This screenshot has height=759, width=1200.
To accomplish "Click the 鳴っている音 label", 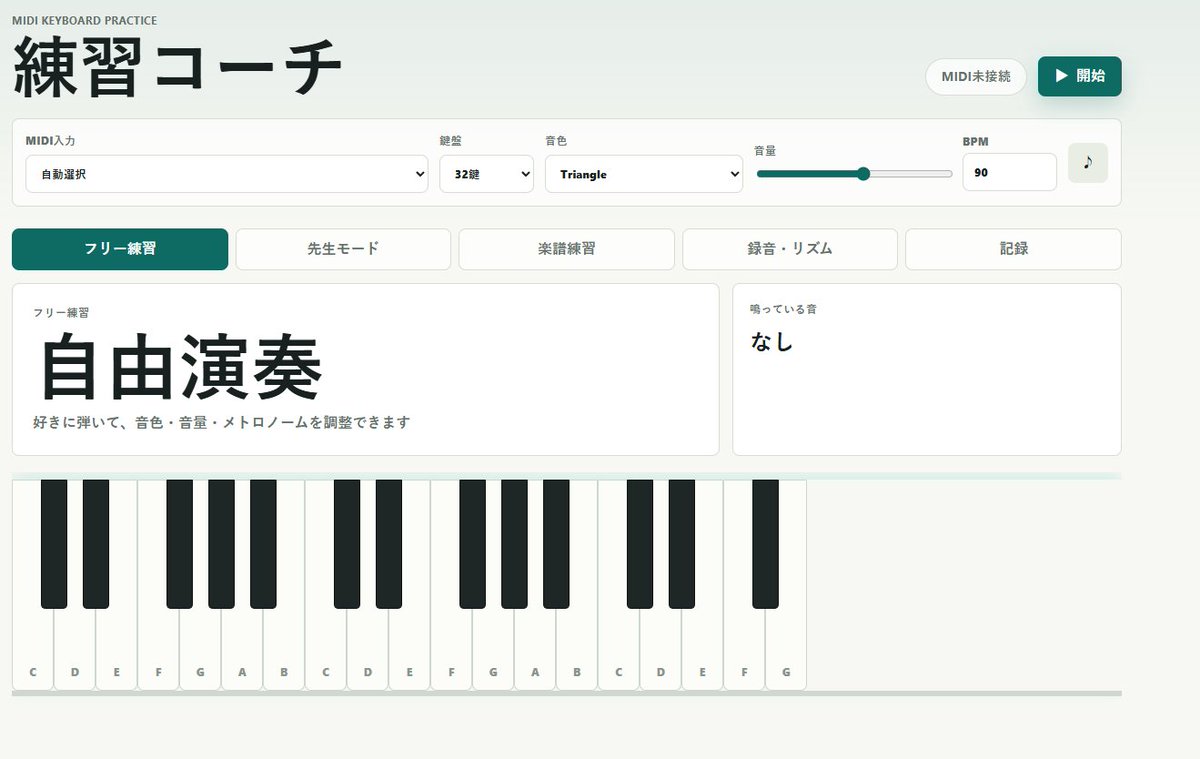I will 783,309.
